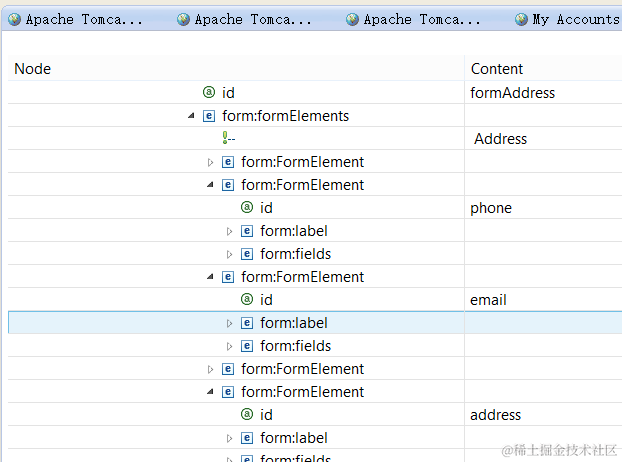Screen dimensions: 622x462
Task: Click the globe icon on the My Accounts tab
Action: tap(521, 19)
